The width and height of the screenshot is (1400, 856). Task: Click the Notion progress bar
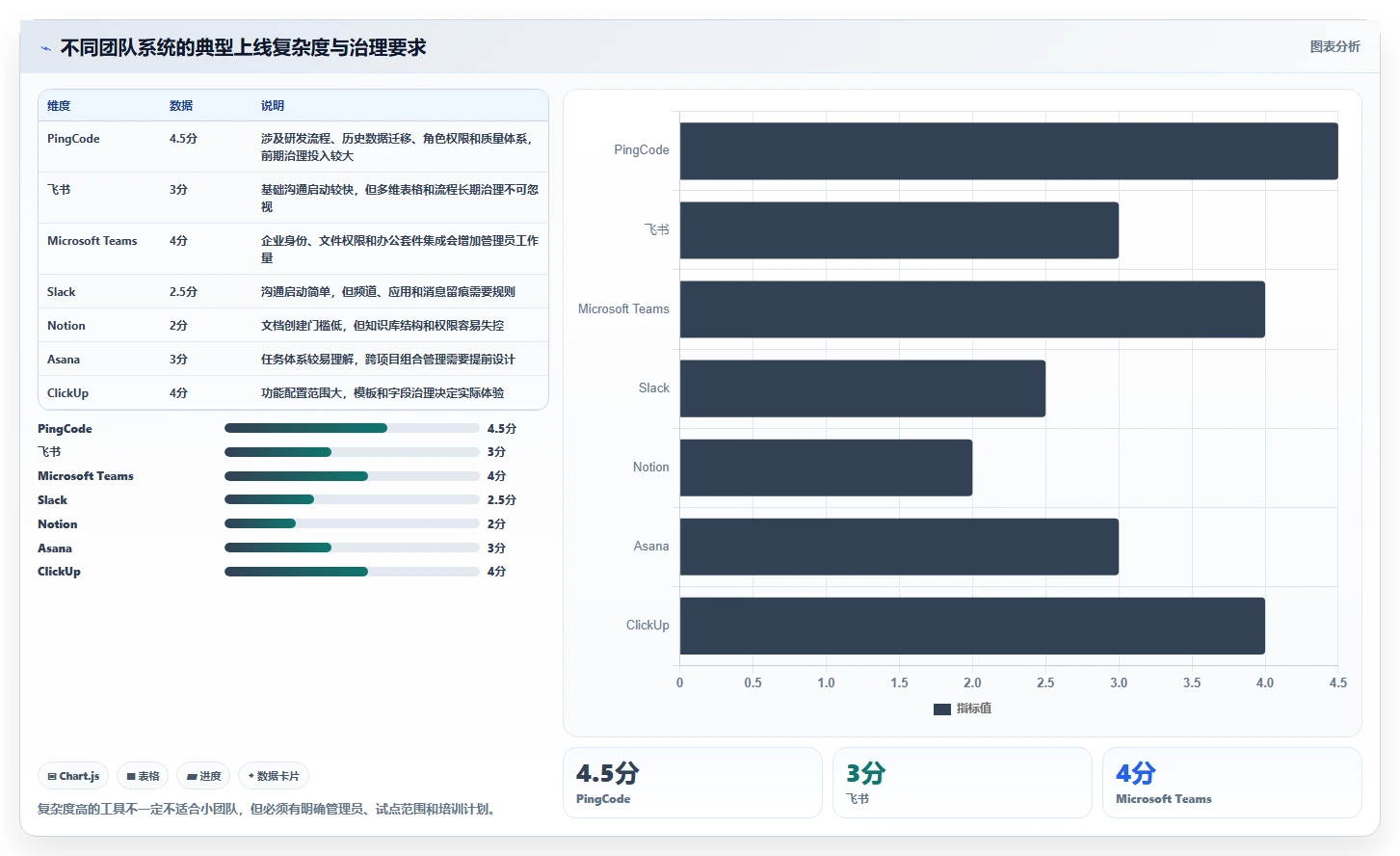click(x=352, y=523)
